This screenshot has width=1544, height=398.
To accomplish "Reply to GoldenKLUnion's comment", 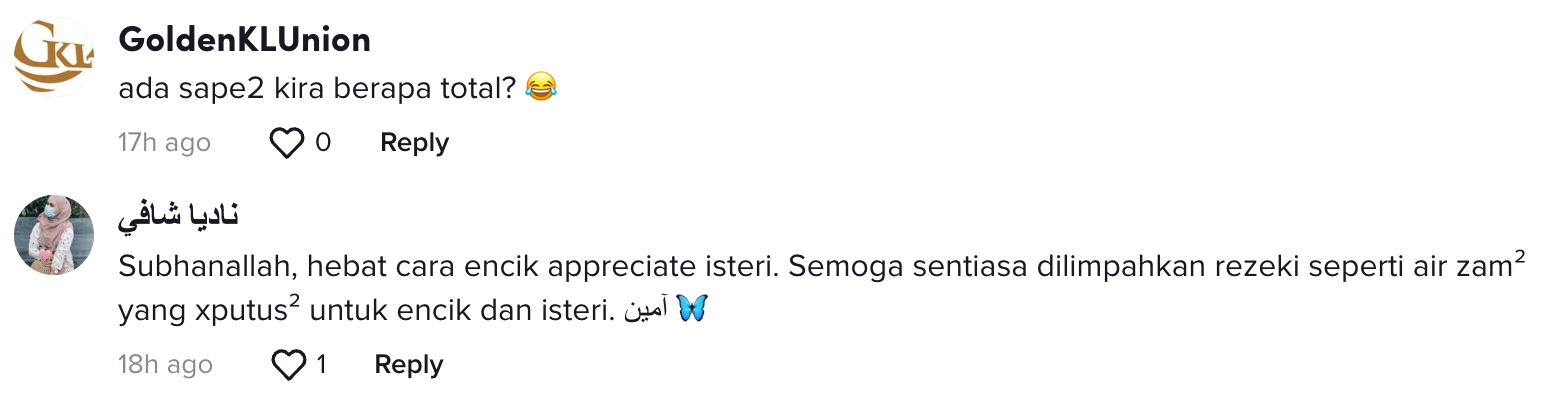I will (414, 143).
